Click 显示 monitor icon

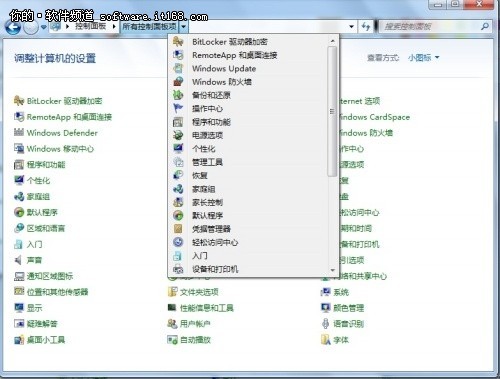click(x=19, y=308)
